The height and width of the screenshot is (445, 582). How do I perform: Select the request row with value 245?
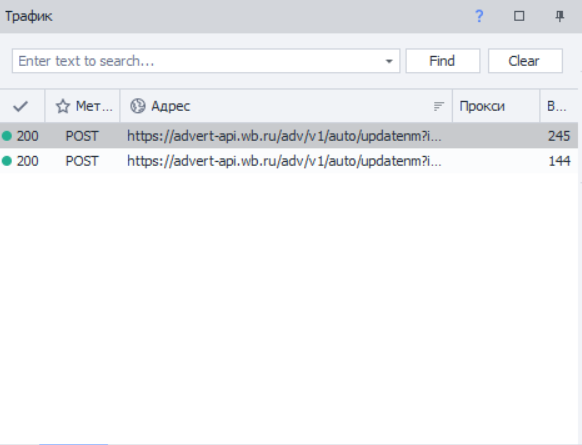pos(289,136)
